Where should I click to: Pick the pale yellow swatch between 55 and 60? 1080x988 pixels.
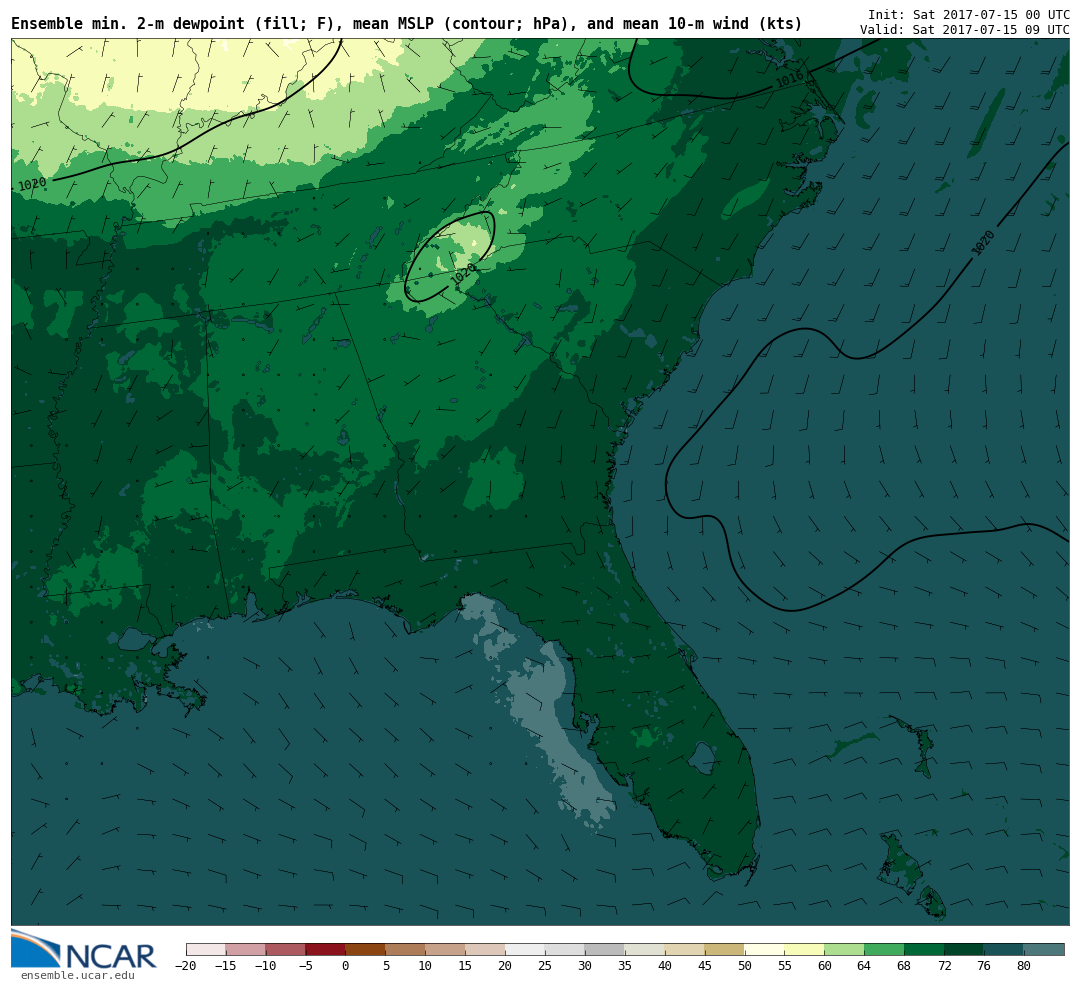point(805,949)
